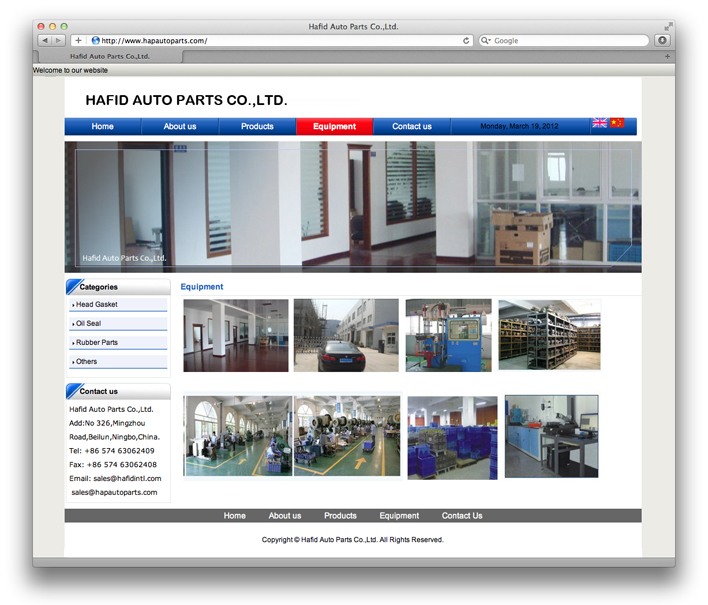Click the Add:No 326,Mingzhou address line

107,423
